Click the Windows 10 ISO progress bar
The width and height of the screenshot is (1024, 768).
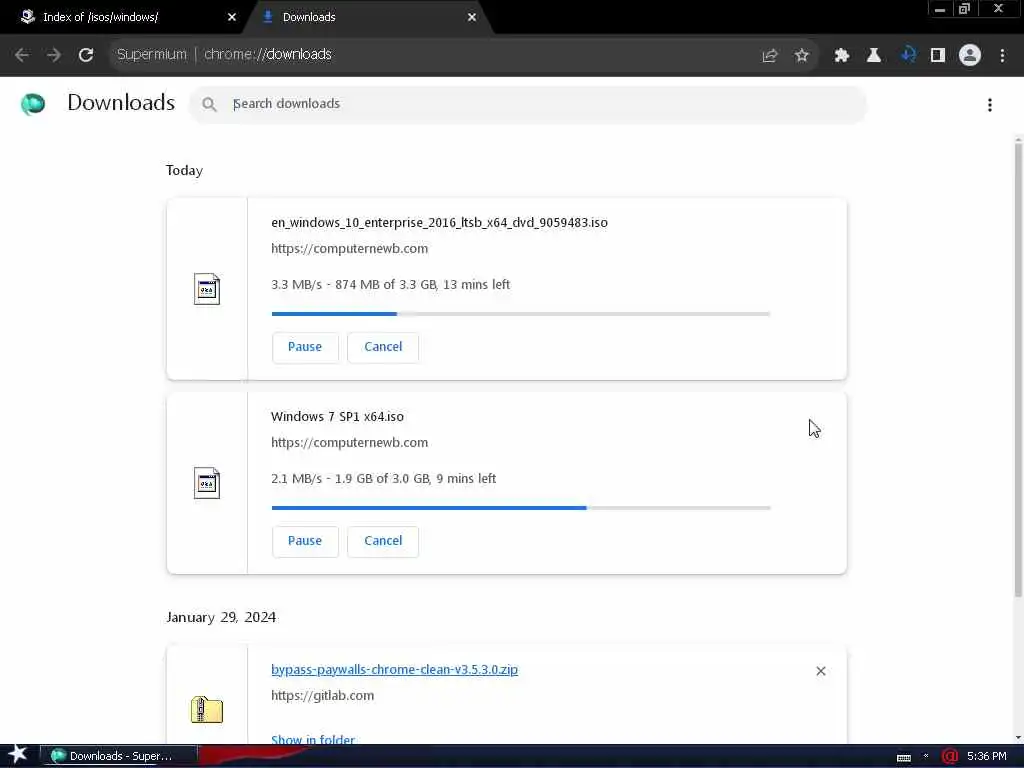520,314
